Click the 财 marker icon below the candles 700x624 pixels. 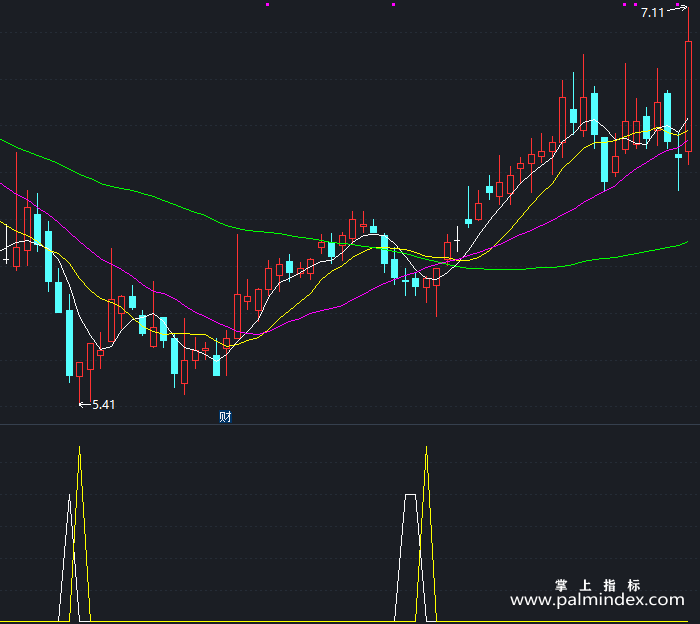[225, 417]
